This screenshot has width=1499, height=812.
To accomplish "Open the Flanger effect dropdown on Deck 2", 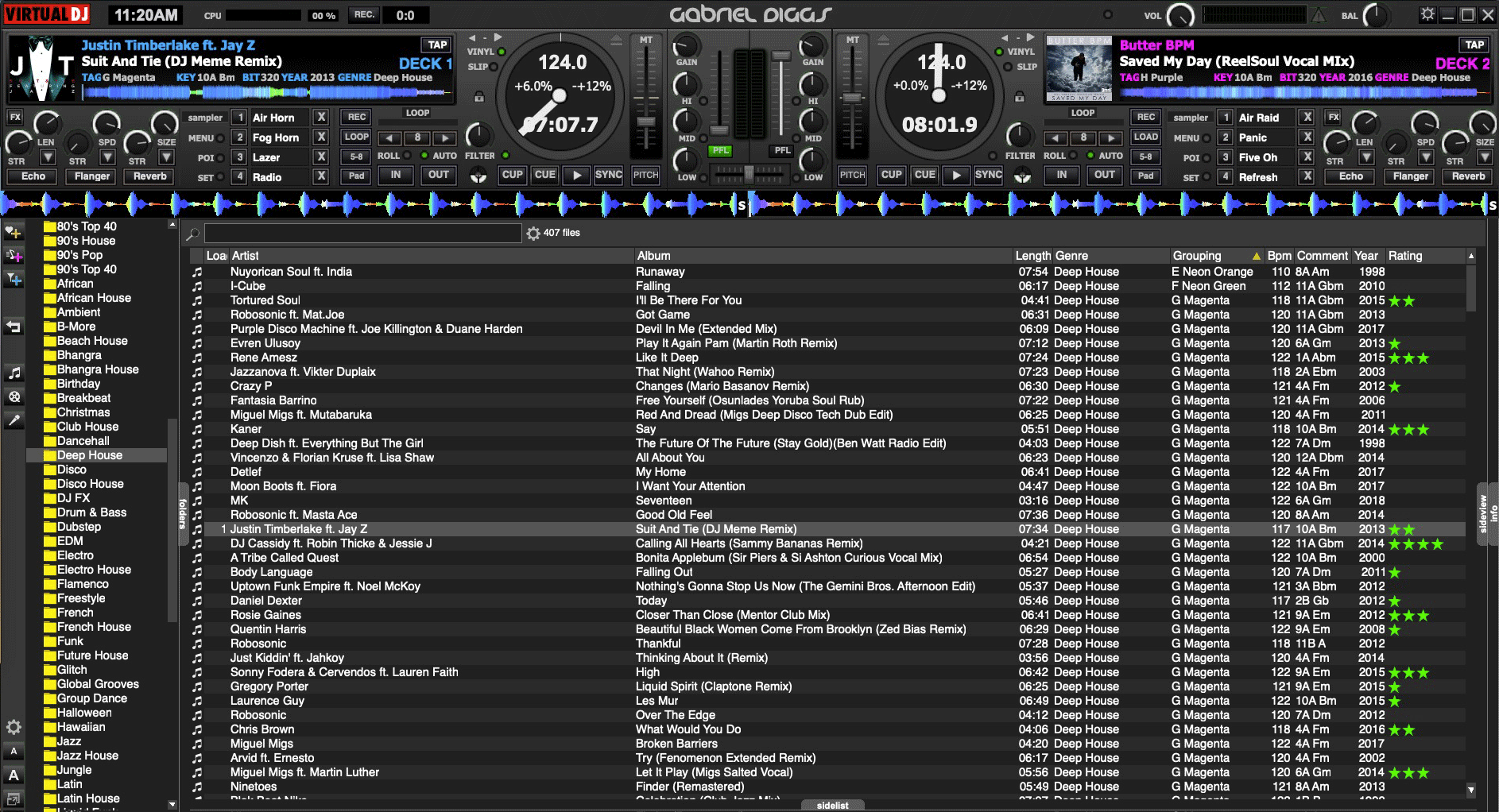I will click(x=1425, y=157).
